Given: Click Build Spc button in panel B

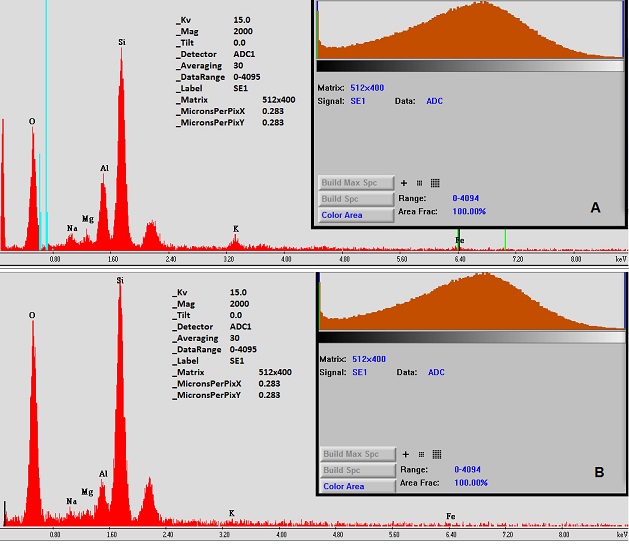Looking at the screenshot, I should tap(355, 470).
